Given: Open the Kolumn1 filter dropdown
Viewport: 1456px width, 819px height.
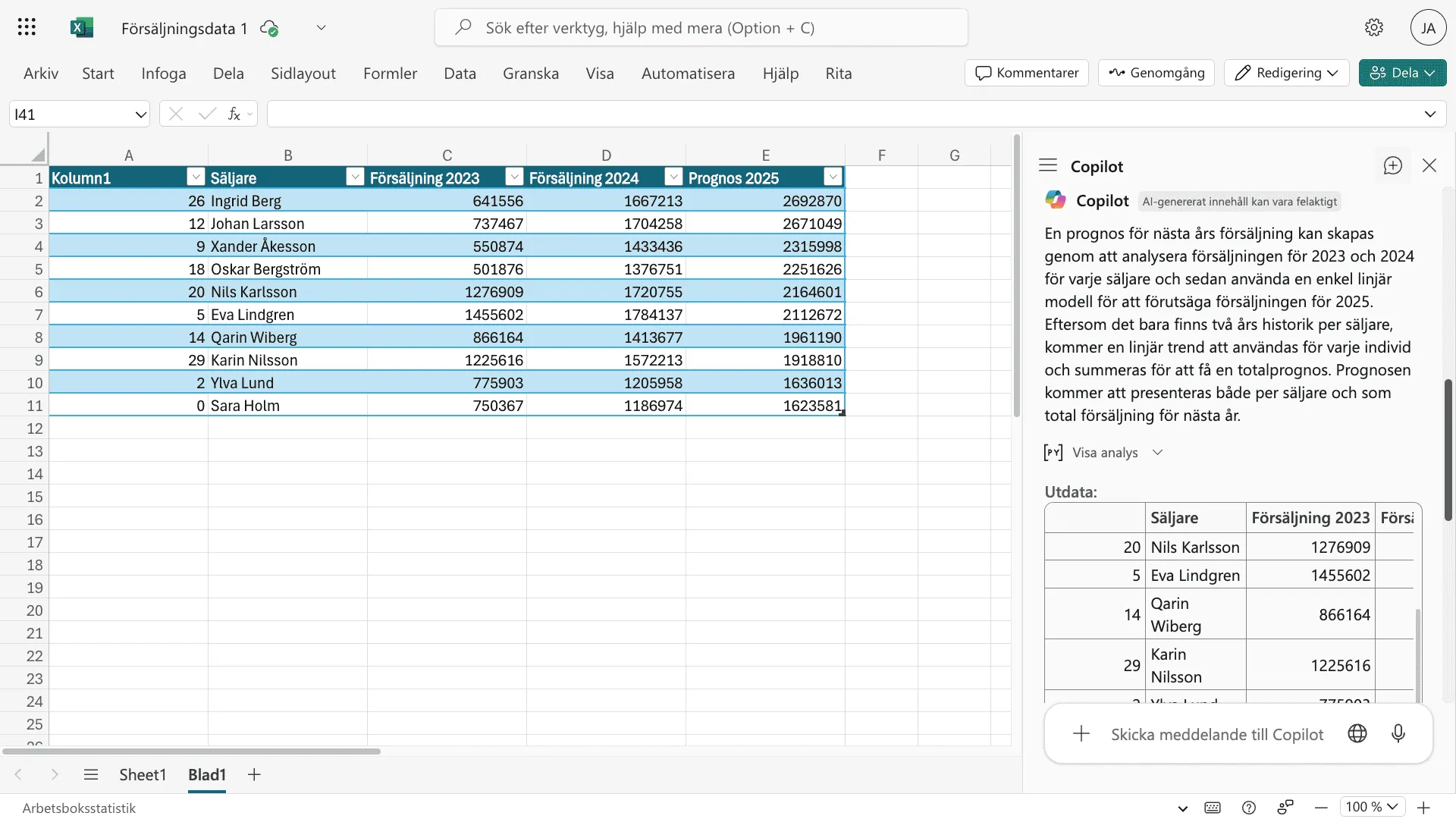Looking at the screenshot, I should pos(196,177).
